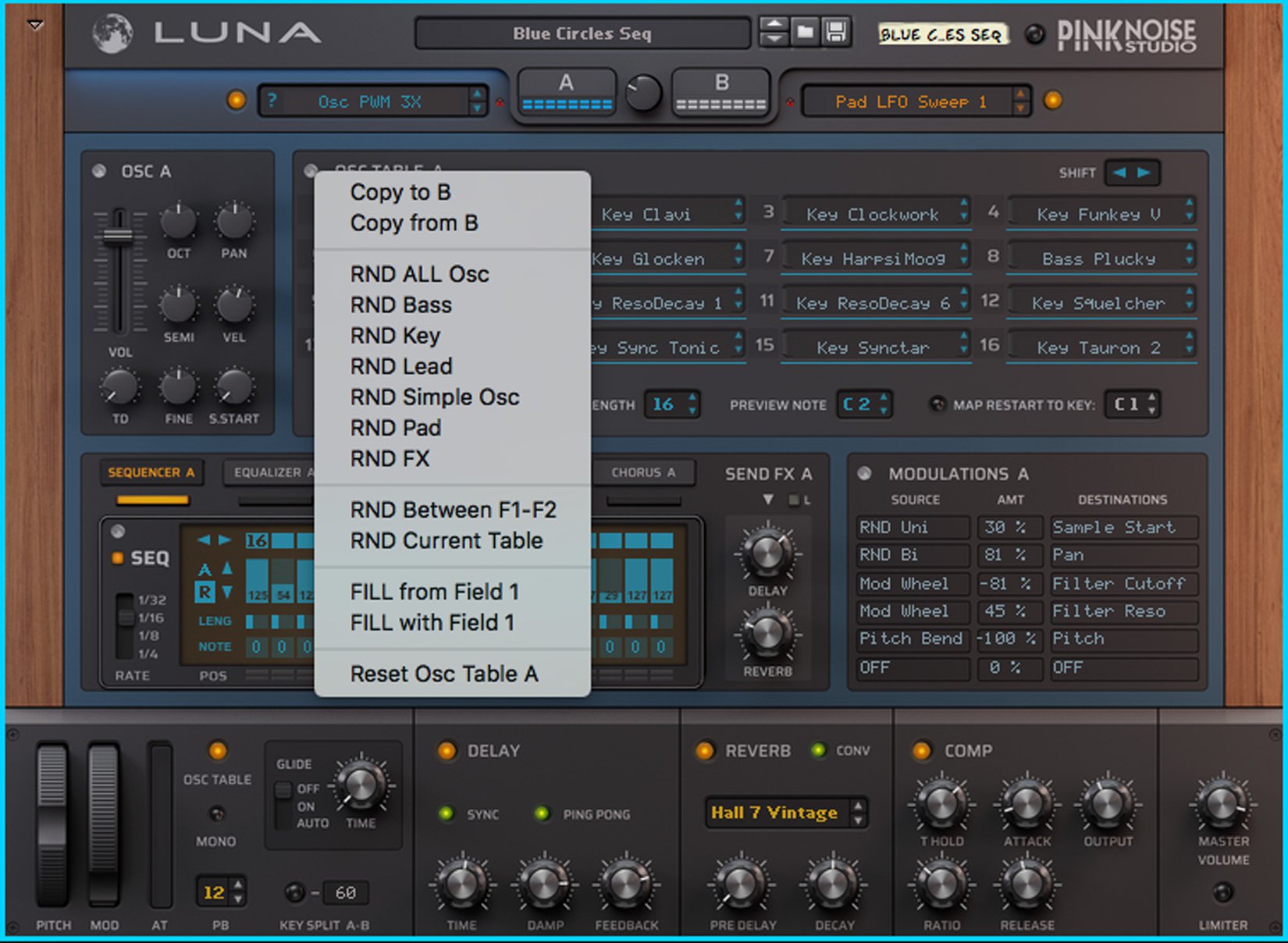Viewport: 1288px width, 943px height.
Task: Click the question mark icon in Osc PWM field
Action: [x=272, y=101]
